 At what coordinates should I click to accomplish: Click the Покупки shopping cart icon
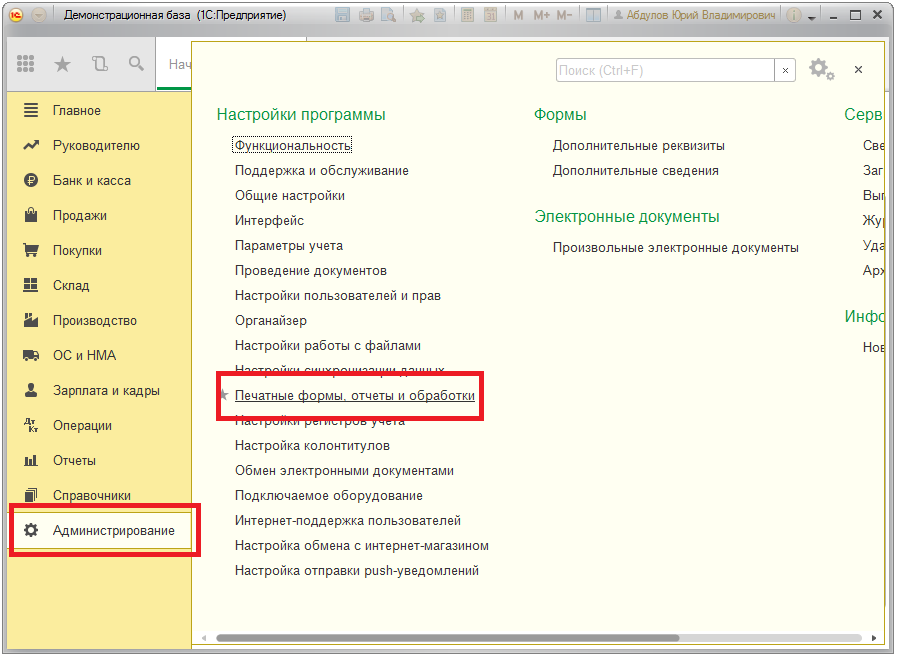coord(31,251)
